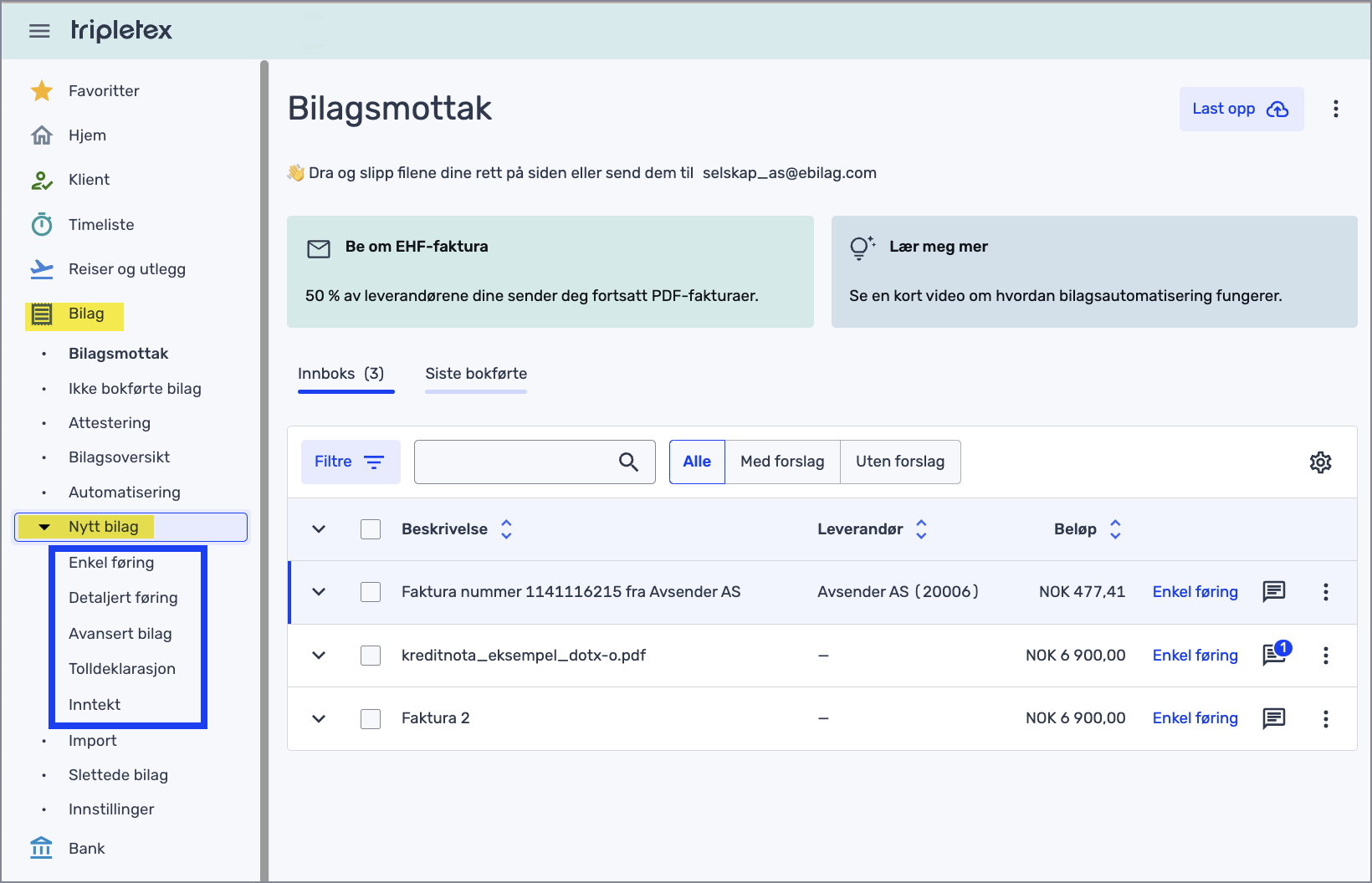This screenshot has height=883, width=1372.
Task: Click the Bank building icon
Action: pyautogui.click(x=41, y=848)
